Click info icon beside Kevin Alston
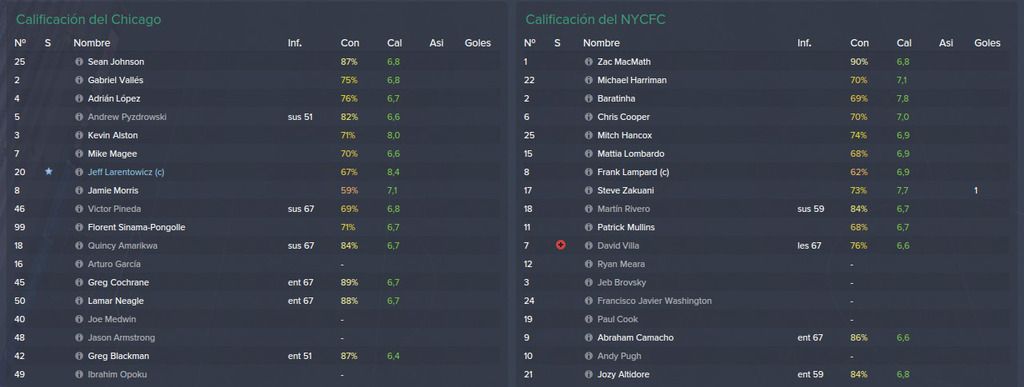The image size is (1024, 387). 79,136
